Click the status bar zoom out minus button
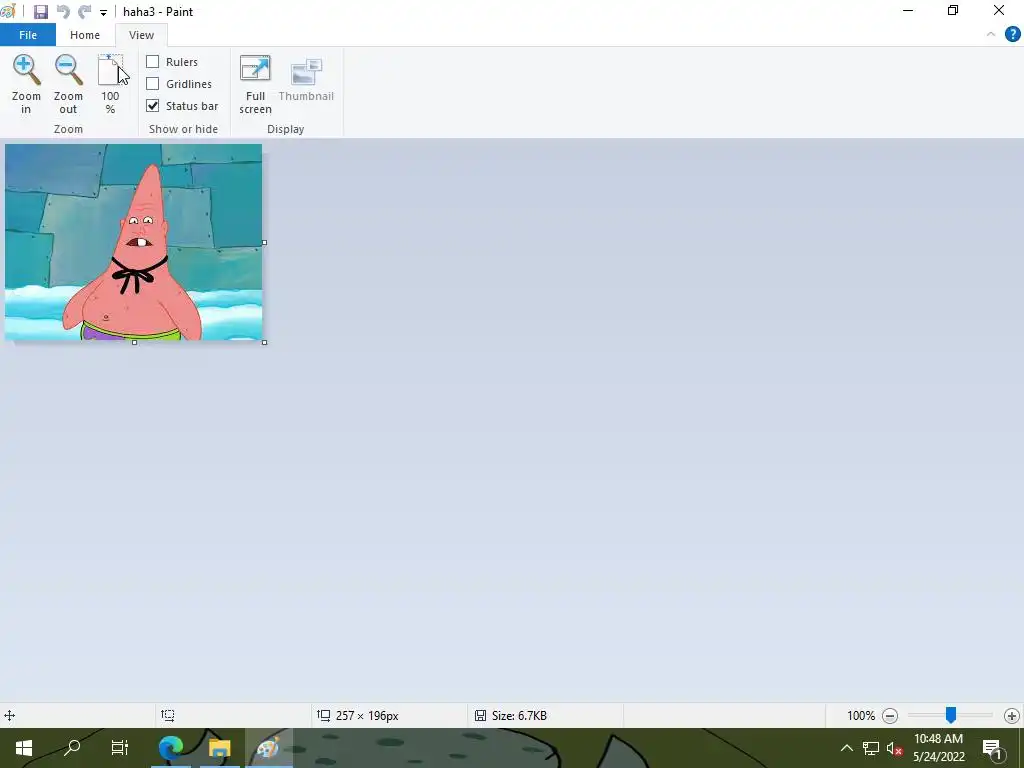This screenshot has height=768, width=1024. click(x=889, y=716)
